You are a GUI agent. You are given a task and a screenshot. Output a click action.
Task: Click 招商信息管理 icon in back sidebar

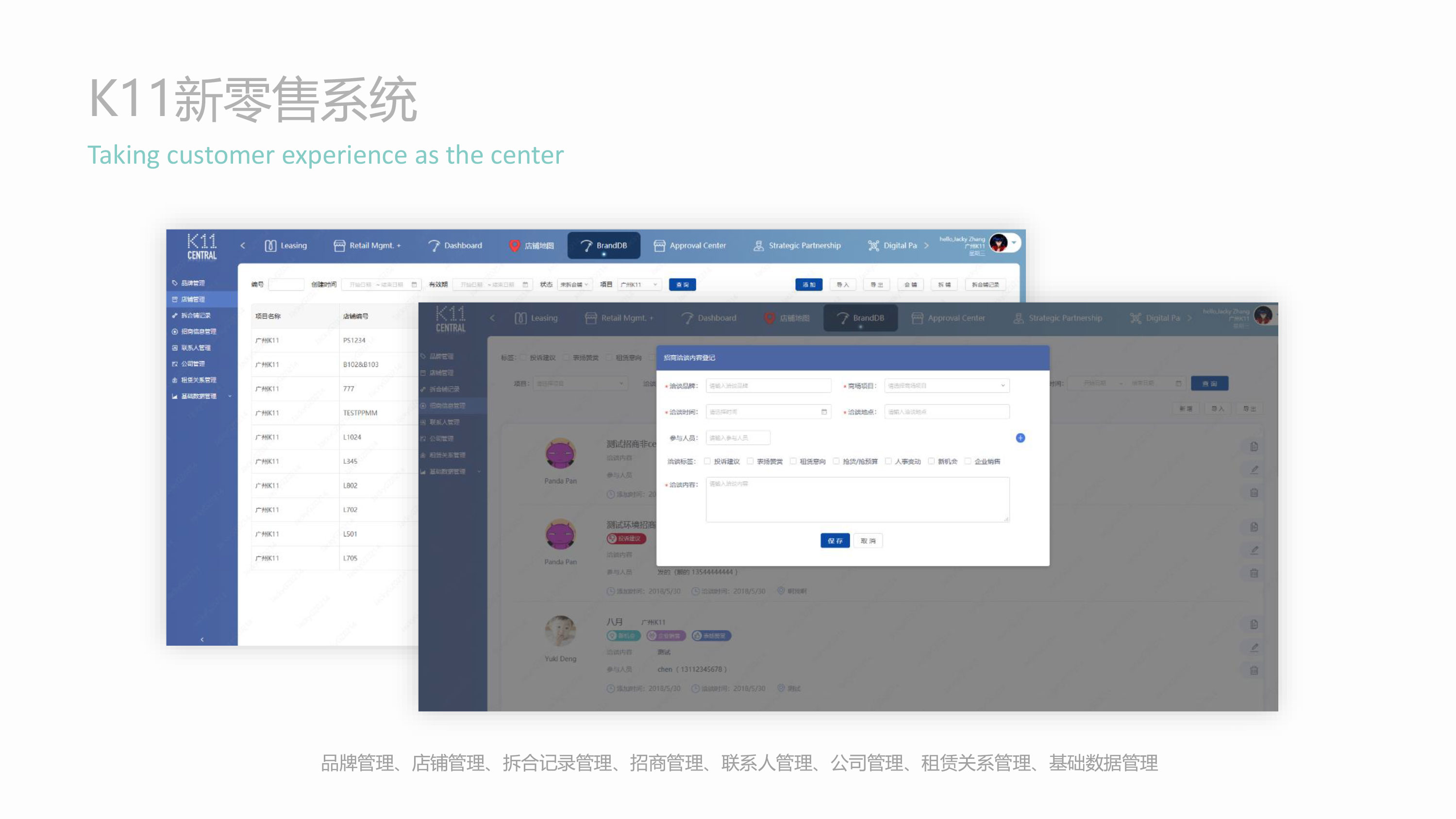tap(175, 331)
